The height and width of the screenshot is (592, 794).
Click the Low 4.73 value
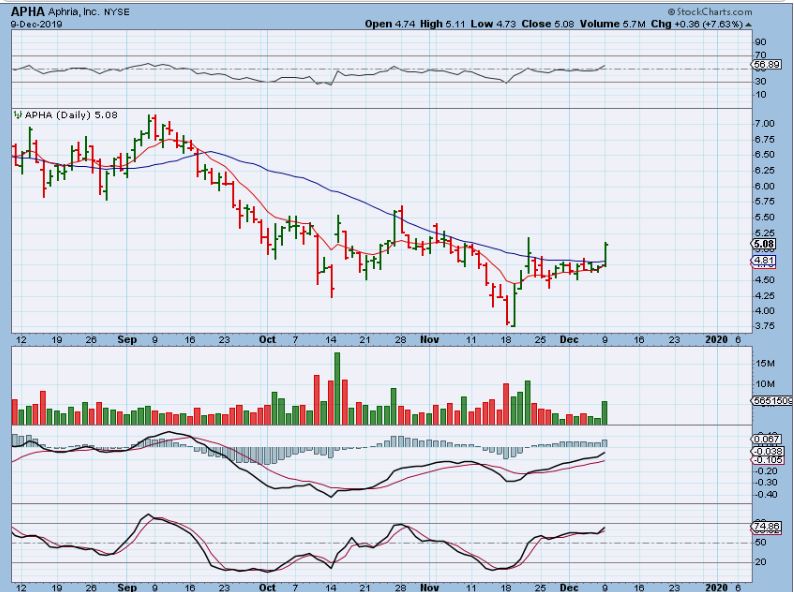493,24
